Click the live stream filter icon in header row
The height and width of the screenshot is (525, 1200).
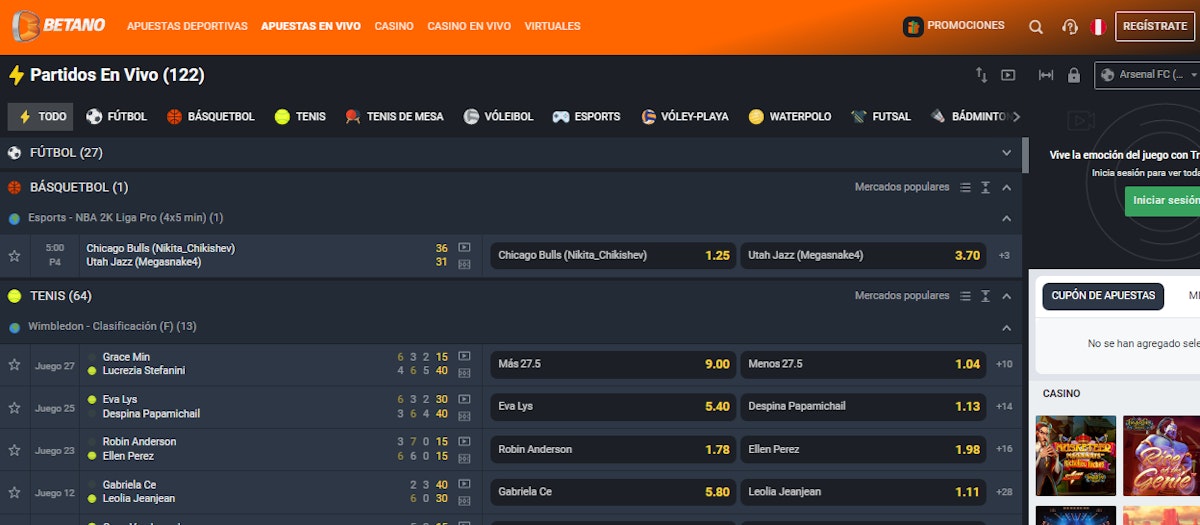(x=1008, y=75)
